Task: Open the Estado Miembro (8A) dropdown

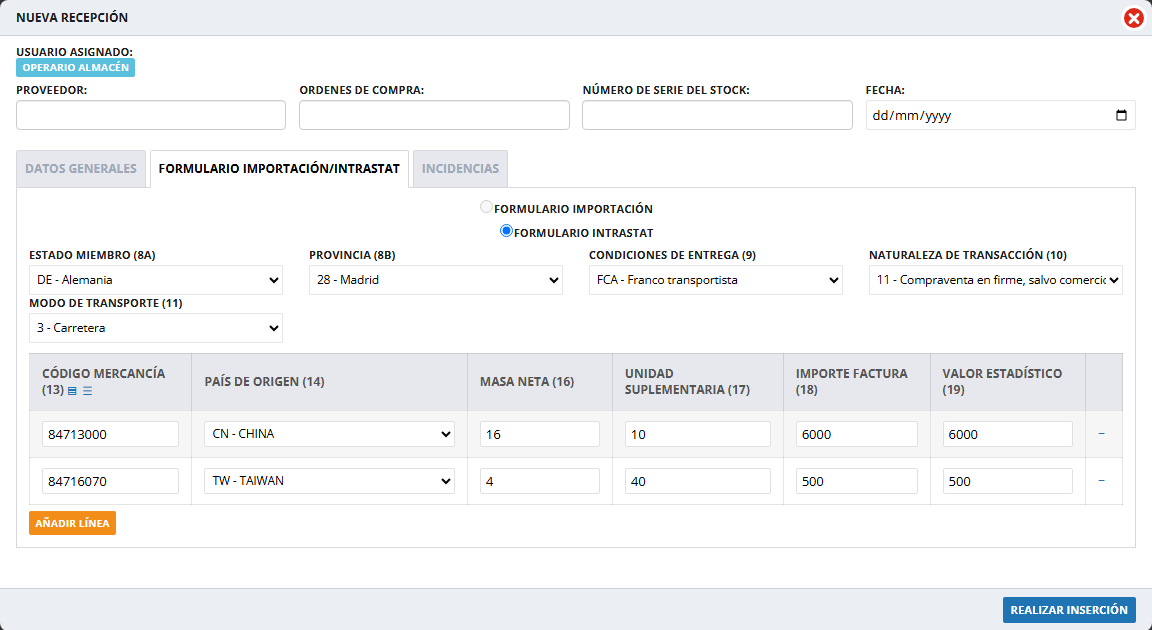Action: click(156, 280)
